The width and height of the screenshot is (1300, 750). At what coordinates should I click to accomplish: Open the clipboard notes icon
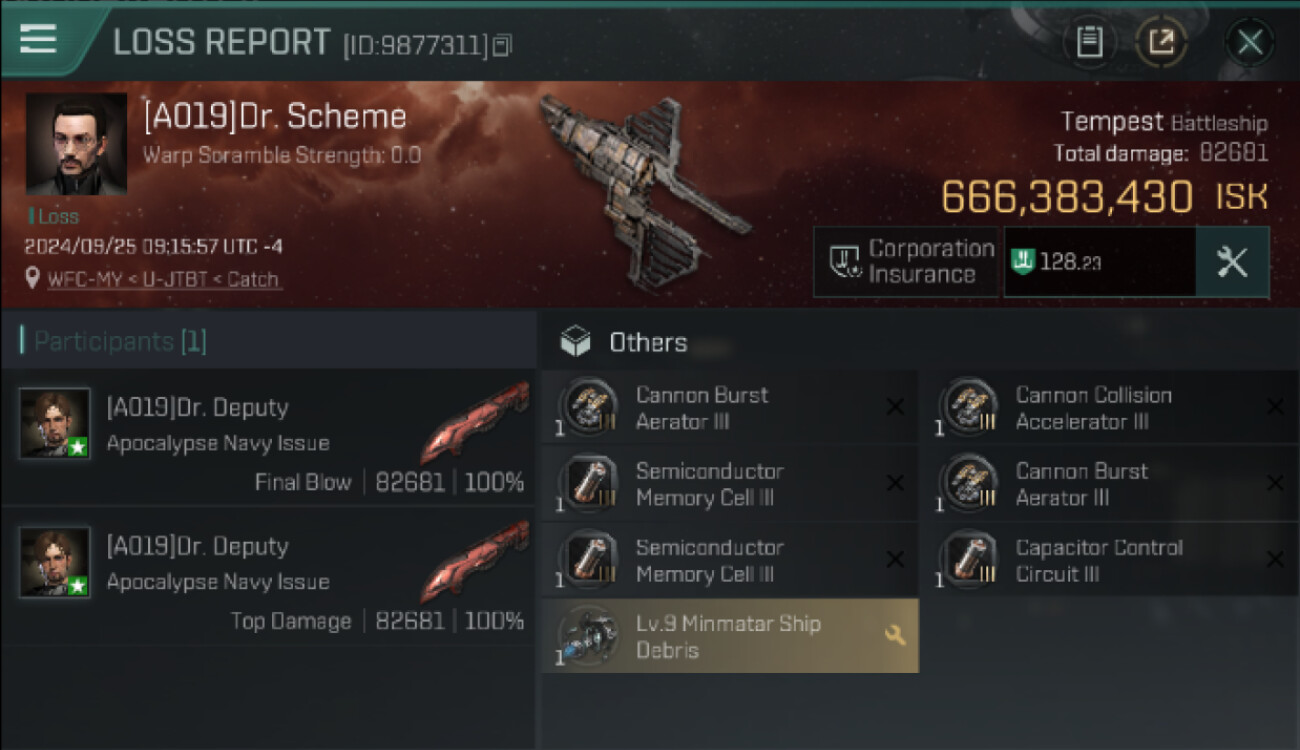pyautogui.click(x=1089, y=42)
